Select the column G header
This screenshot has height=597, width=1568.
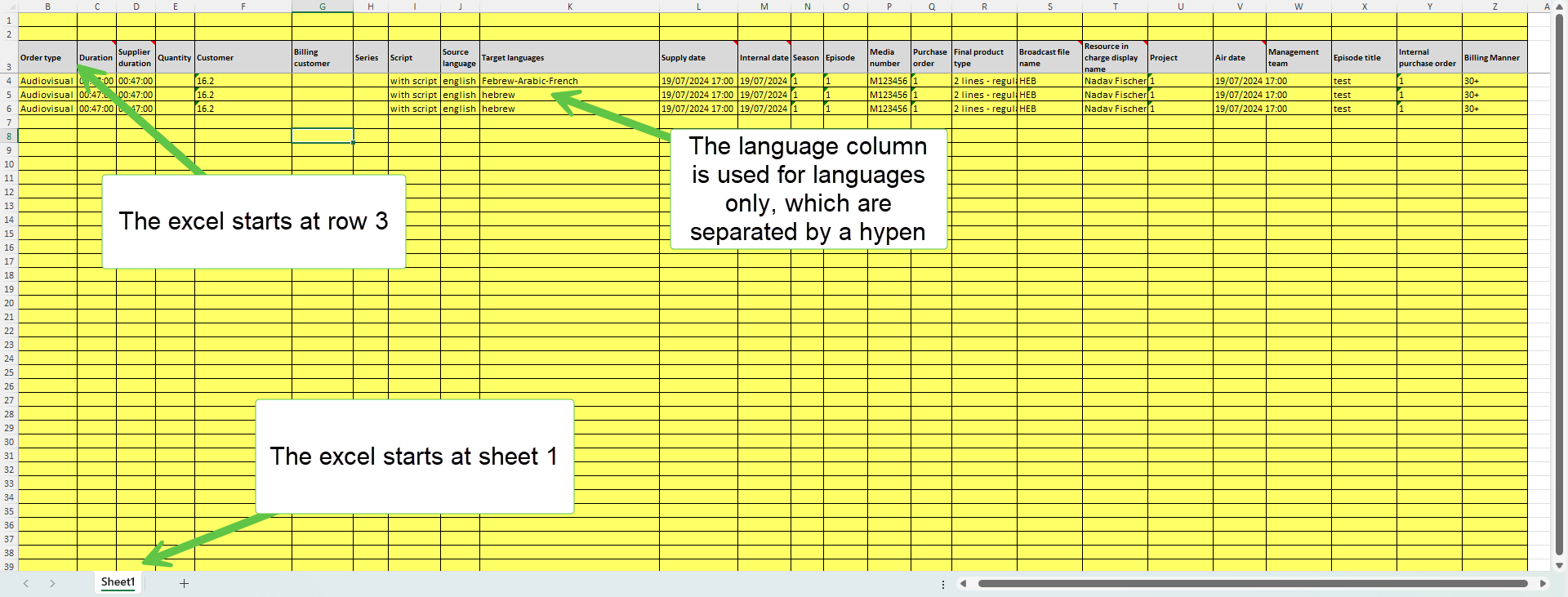(x=322, y=7)
